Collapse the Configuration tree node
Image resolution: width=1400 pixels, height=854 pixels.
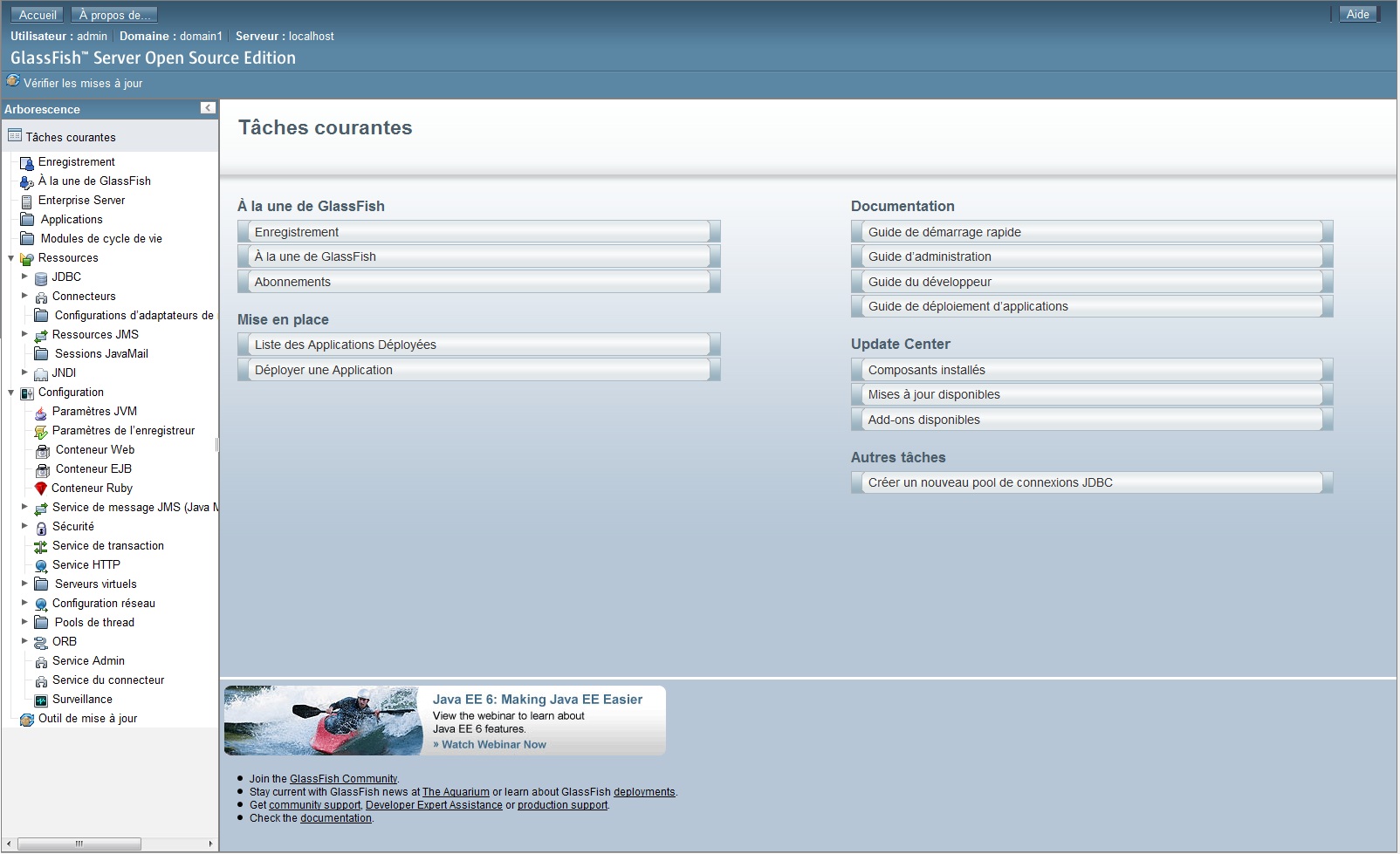11,393
